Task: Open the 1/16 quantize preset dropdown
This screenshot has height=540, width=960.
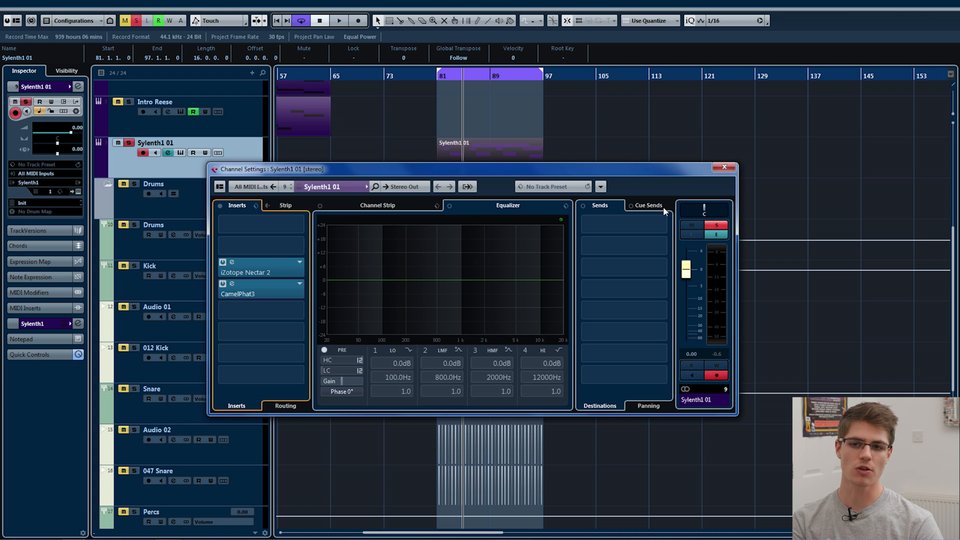Action: [x=735, y=20]
